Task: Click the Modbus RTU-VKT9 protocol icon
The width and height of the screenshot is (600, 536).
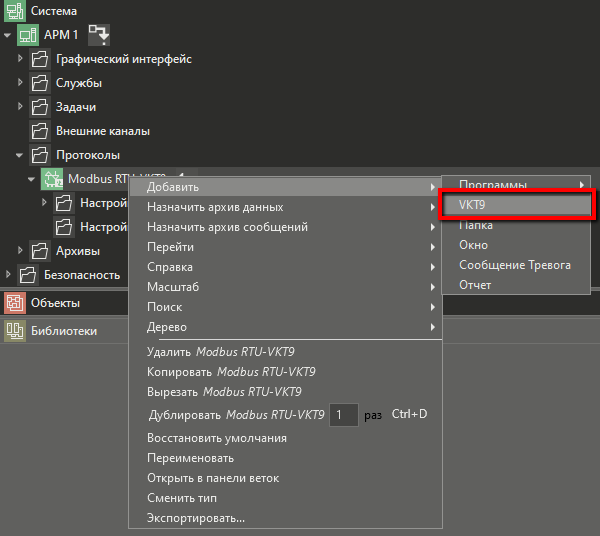Action: click(x=51, y=179)
